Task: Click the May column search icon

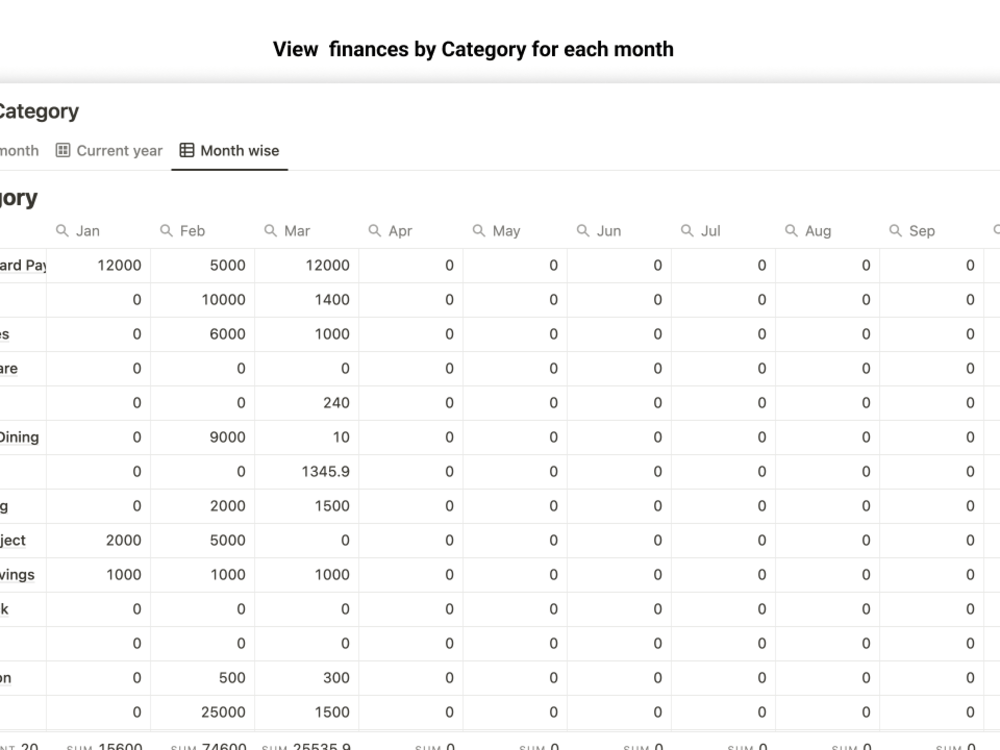Action: tap(478, 230)
